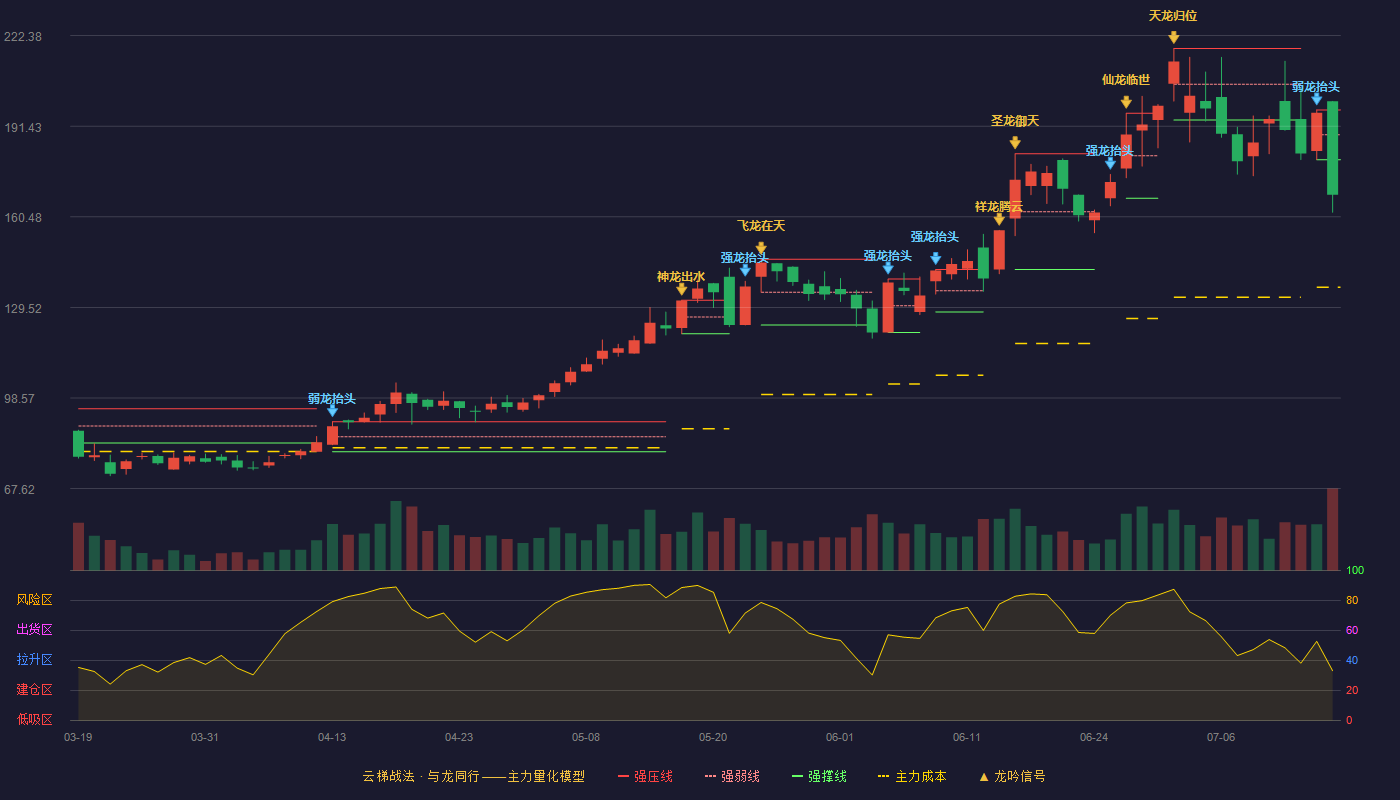Click blue 强龙抬头 arrow beside 飞龙在天
This screenshot has height=800, width=1400.
[x=745, y=270]
